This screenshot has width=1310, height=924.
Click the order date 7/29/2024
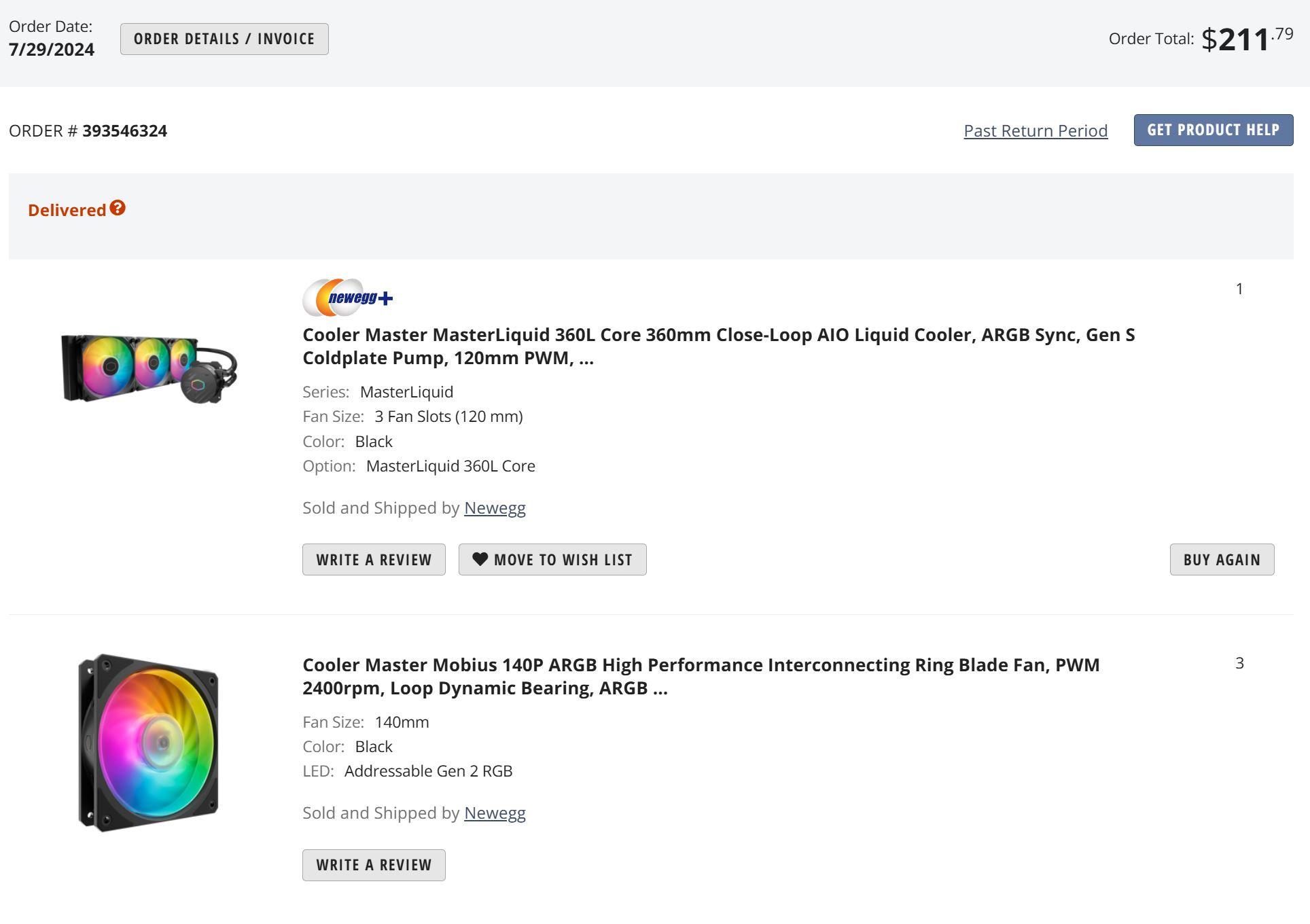click(52, 50)
